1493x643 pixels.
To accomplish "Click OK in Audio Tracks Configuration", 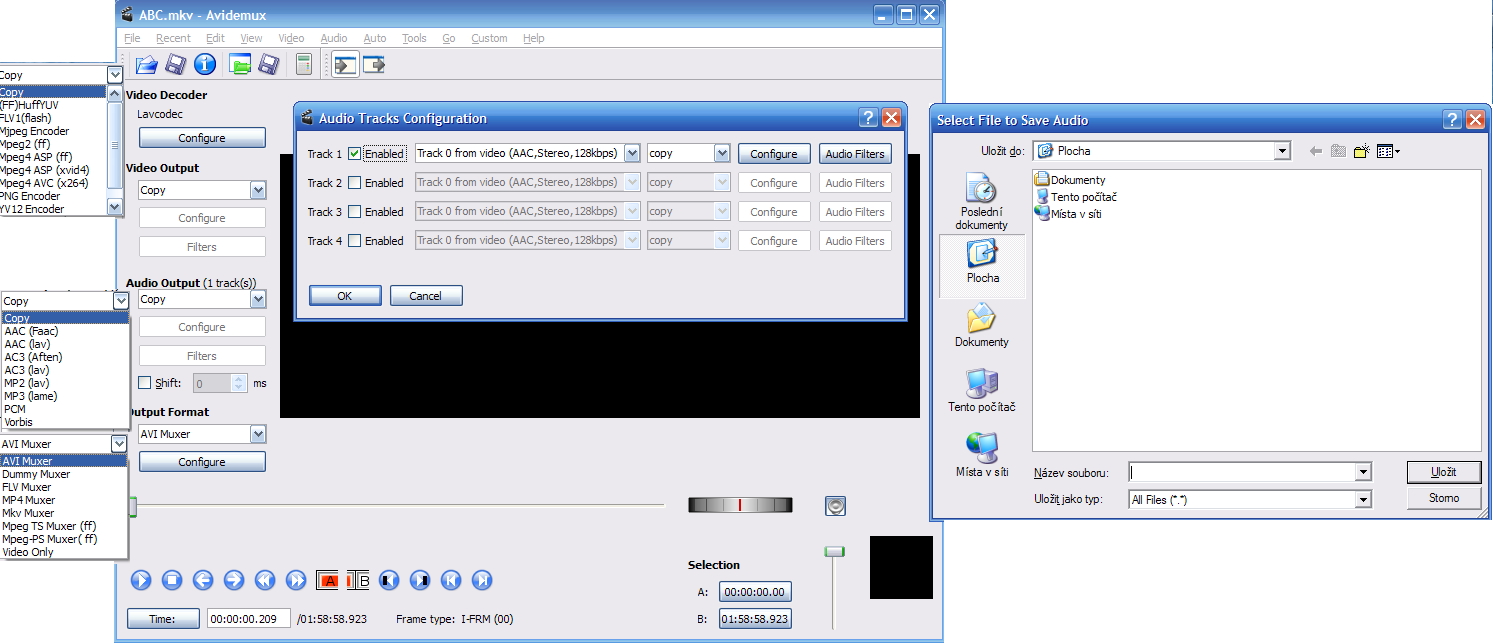I will [x=345, y=296].
